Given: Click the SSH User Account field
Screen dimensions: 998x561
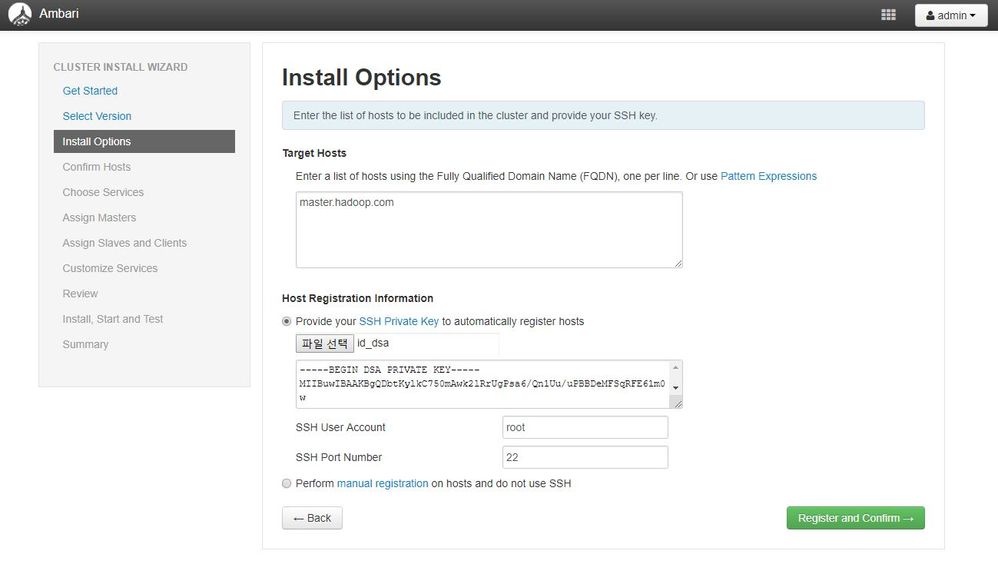Looking at the screenshot, I should pos(585,427).
